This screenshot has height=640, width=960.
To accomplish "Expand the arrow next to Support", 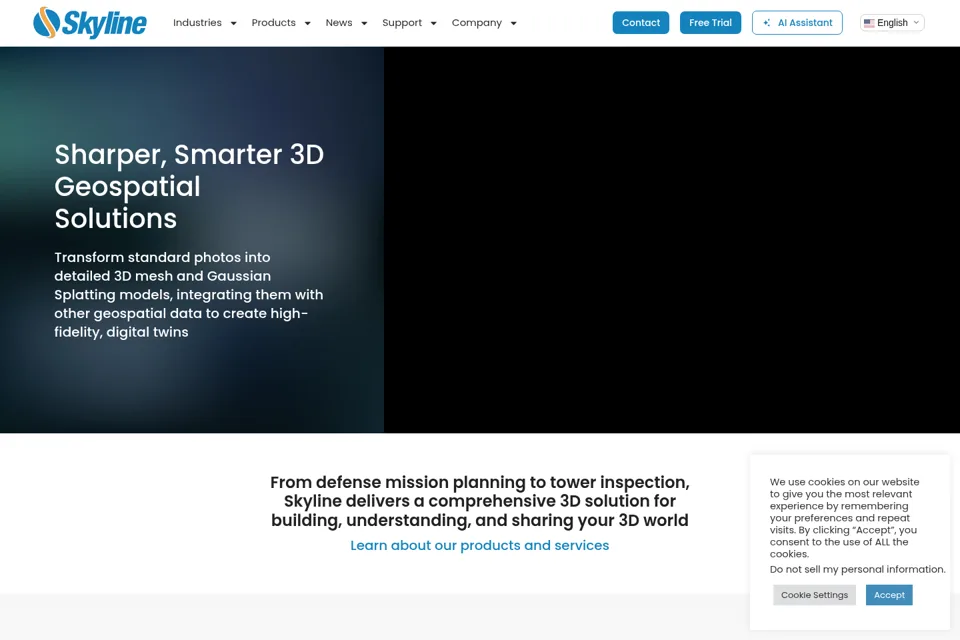I will click(433, 23).
